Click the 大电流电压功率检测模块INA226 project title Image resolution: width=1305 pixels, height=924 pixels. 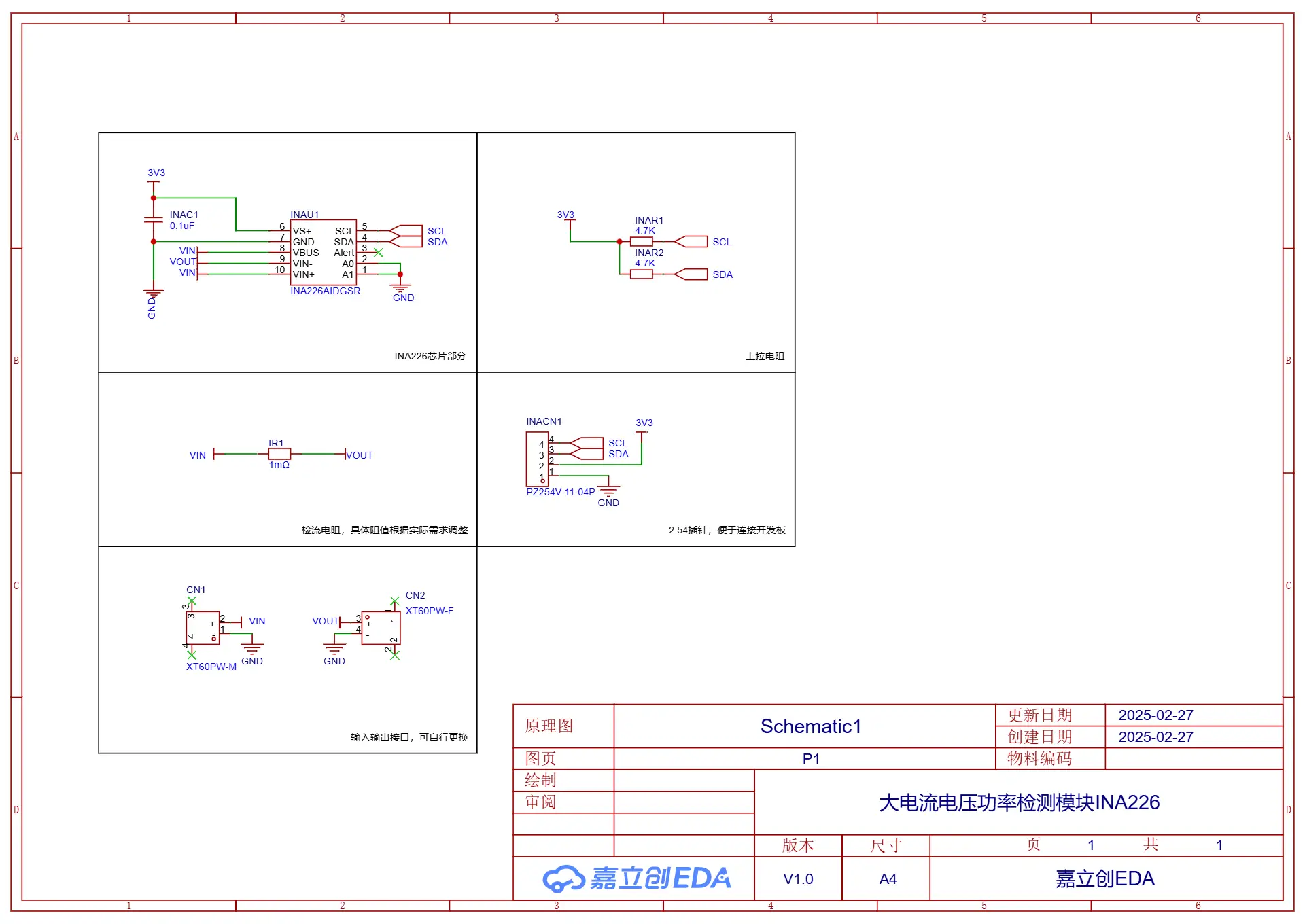pos(1018,803)
